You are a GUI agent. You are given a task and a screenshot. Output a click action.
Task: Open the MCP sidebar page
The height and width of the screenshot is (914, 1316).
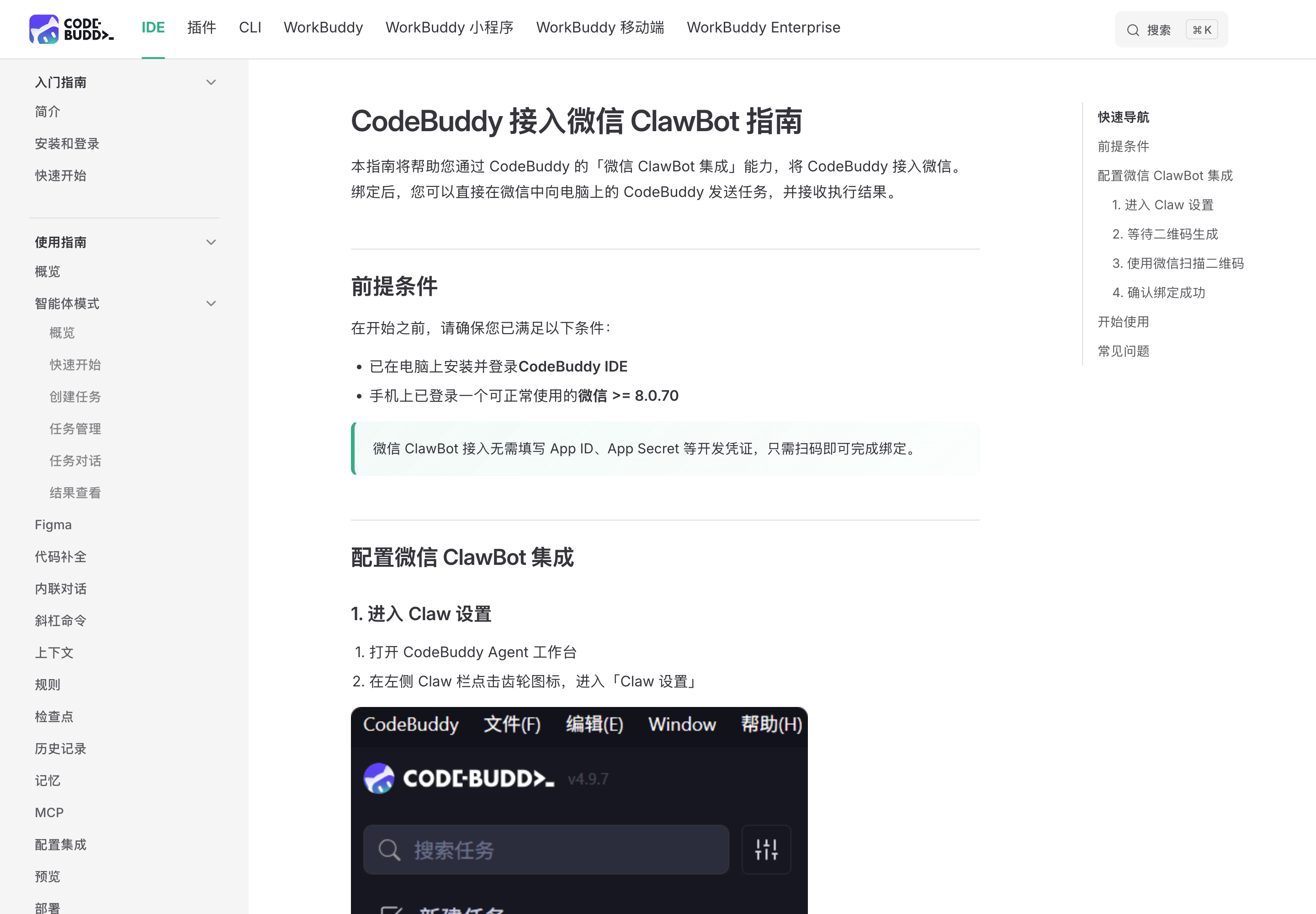click(x=49, y=813)
